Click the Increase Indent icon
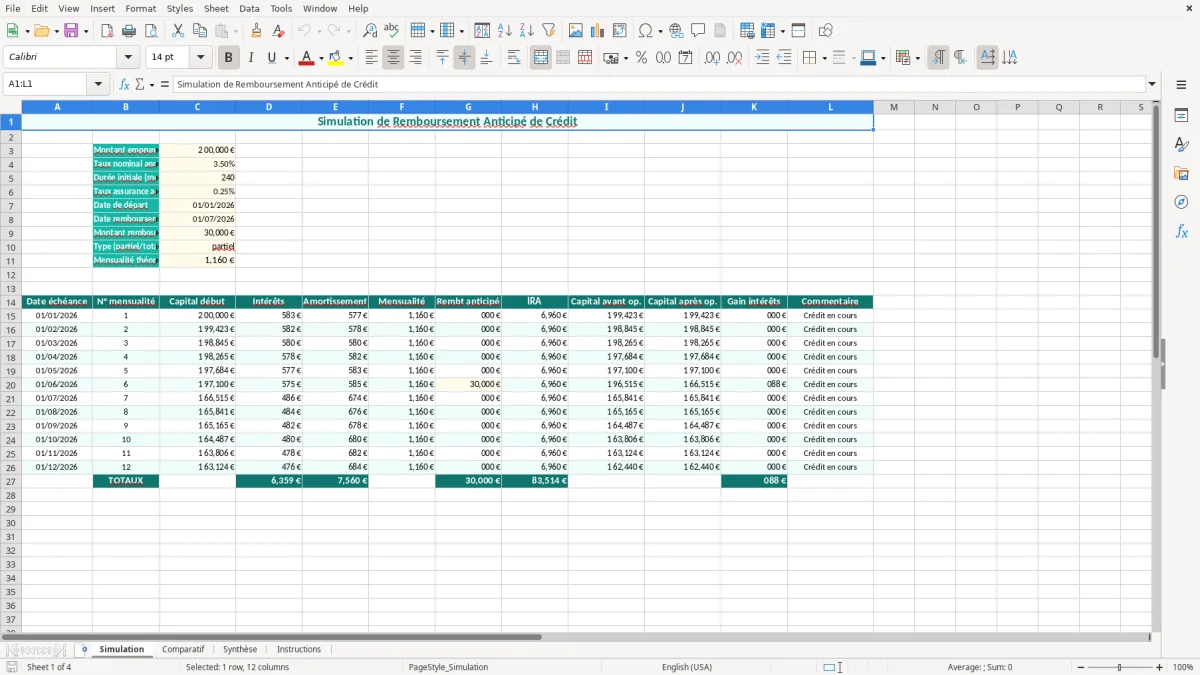 [x=762, y=58]
